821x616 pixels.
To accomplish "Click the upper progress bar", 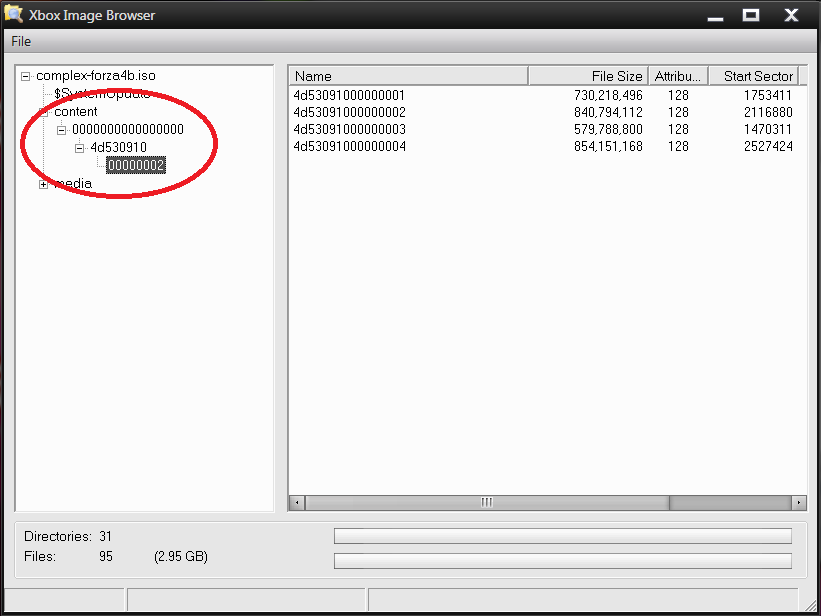I will (563, 536).
